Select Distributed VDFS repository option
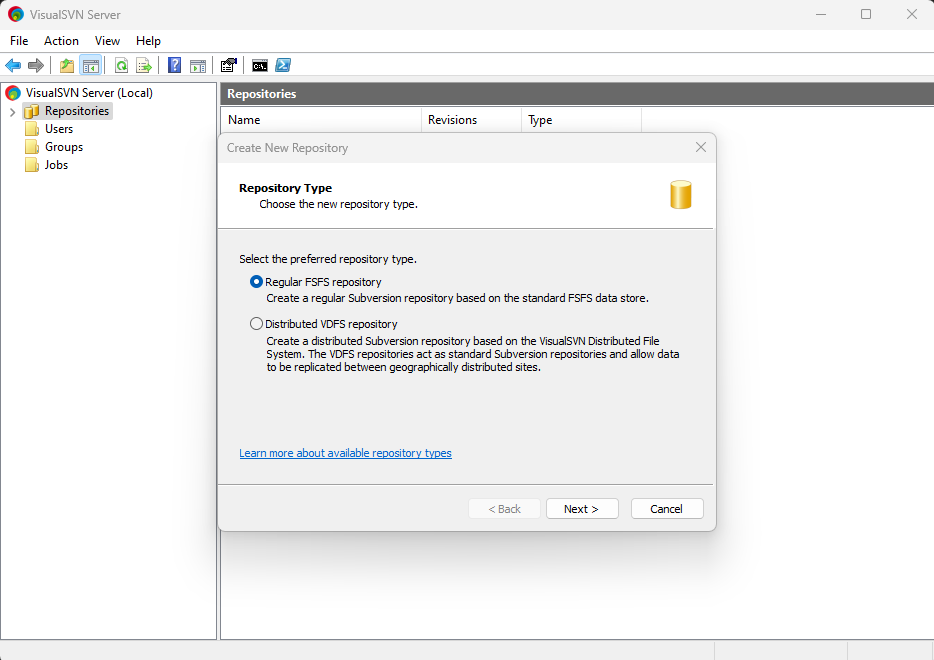The width and height of the screenshot is (934, 660). (257, 324)
